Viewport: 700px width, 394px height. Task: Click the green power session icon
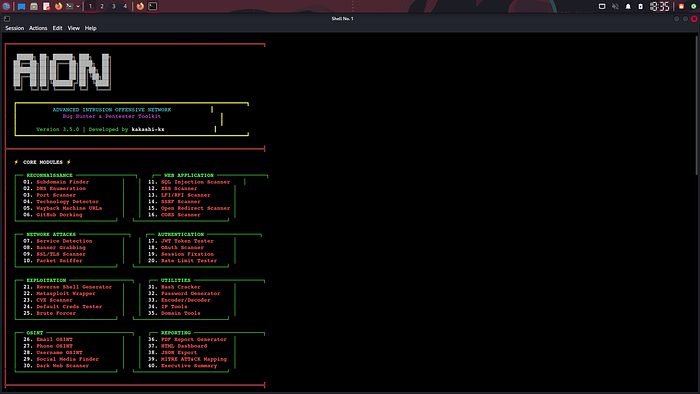click(x=694, y=6)
